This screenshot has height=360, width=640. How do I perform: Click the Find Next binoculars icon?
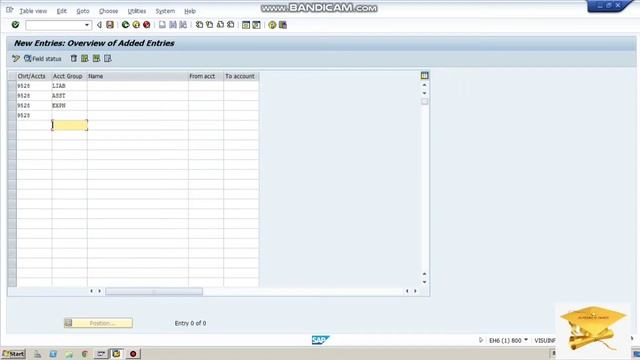coord(183,25)
